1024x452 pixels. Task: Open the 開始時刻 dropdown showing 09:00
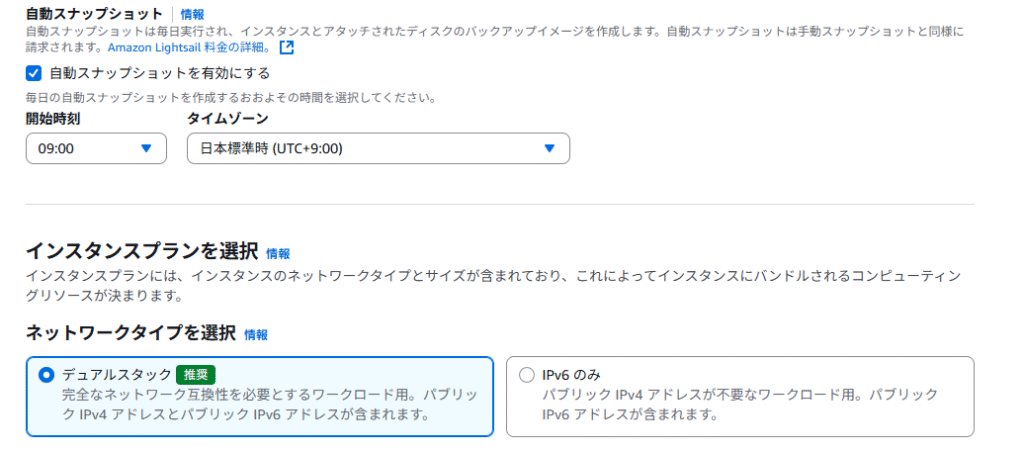point(96,148)
